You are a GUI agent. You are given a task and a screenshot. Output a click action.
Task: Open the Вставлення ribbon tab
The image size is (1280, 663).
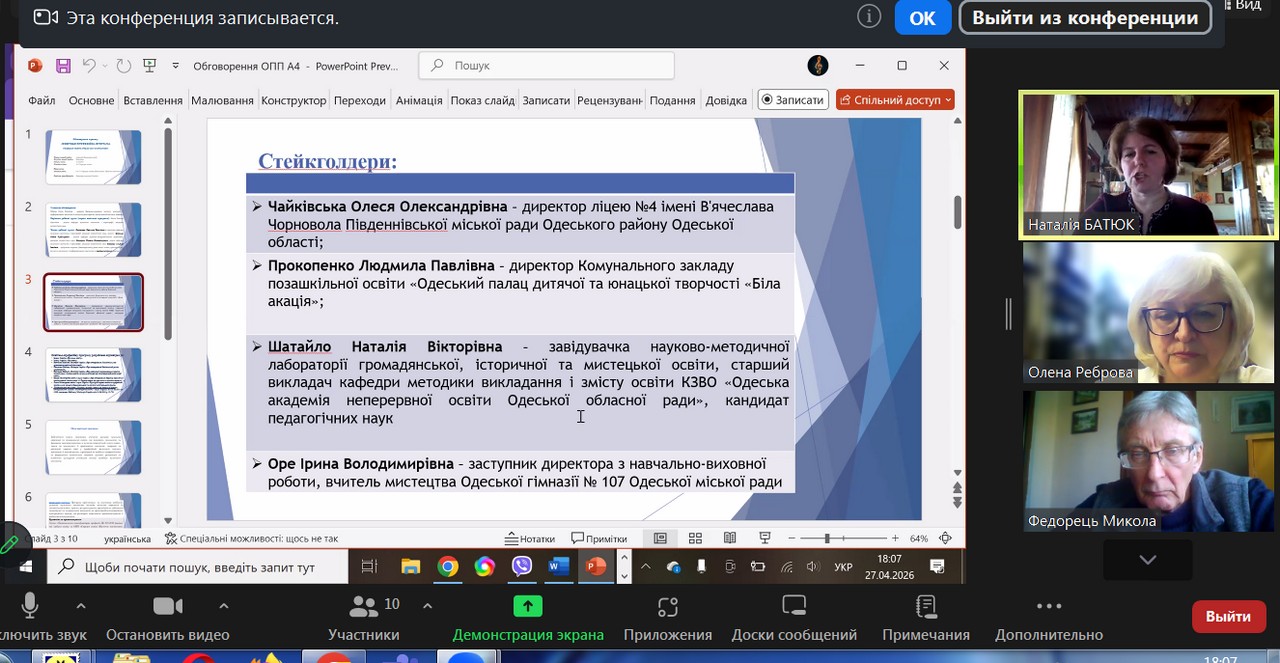(152, 100)
